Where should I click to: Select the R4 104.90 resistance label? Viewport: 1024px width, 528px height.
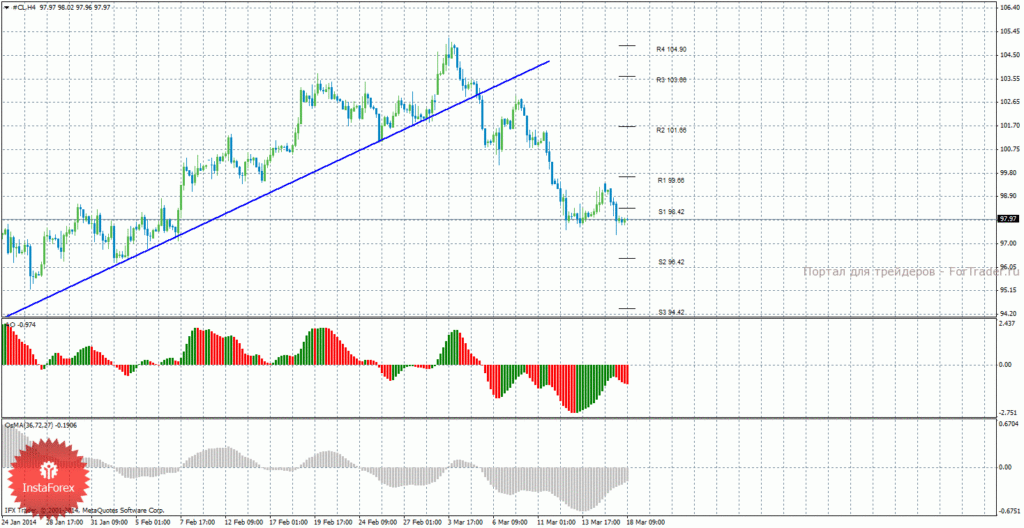coord(671,50)
